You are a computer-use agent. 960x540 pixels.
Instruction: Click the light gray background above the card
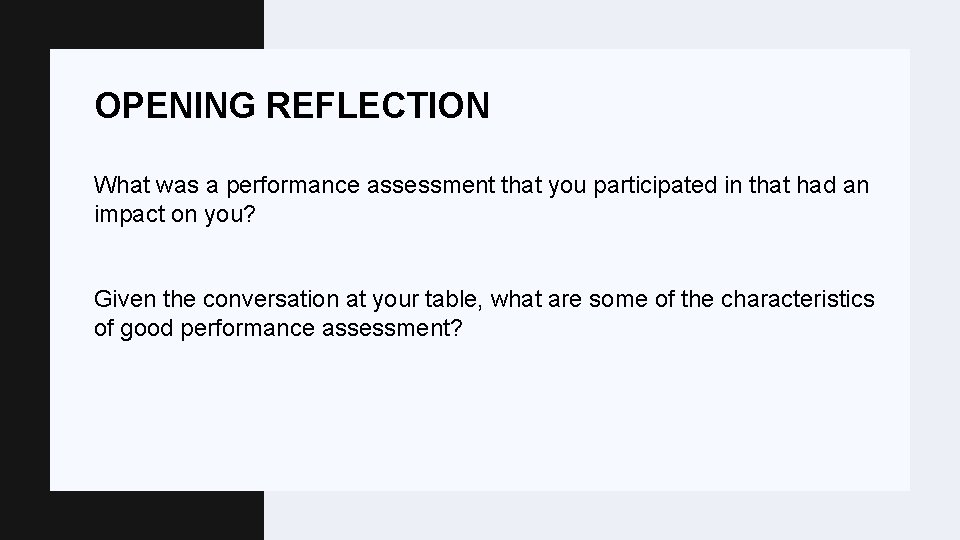point(600,24)
